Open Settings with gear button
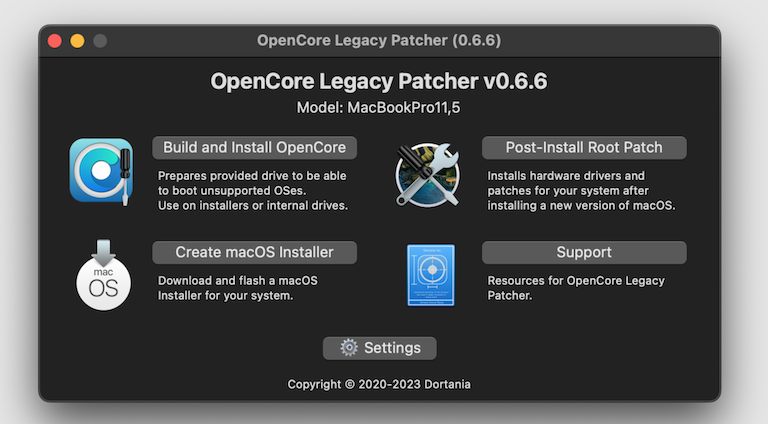 click(380, 348)
